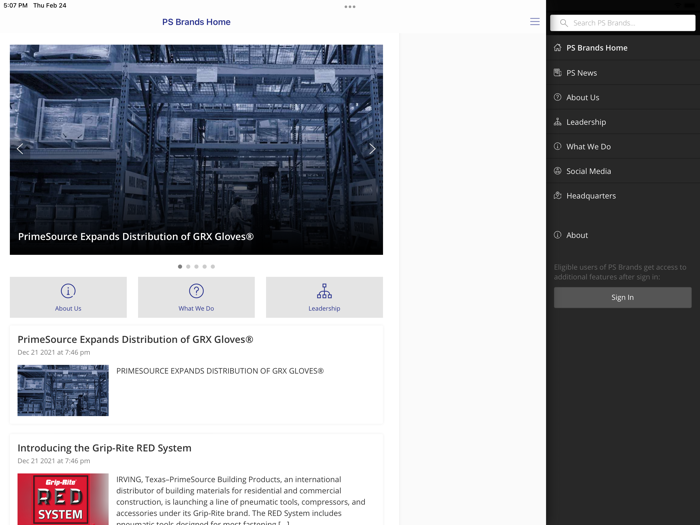Viewport: 700px width, 525px height.
Task: Select the fourth carousel dot
Action: coord(204,267)
